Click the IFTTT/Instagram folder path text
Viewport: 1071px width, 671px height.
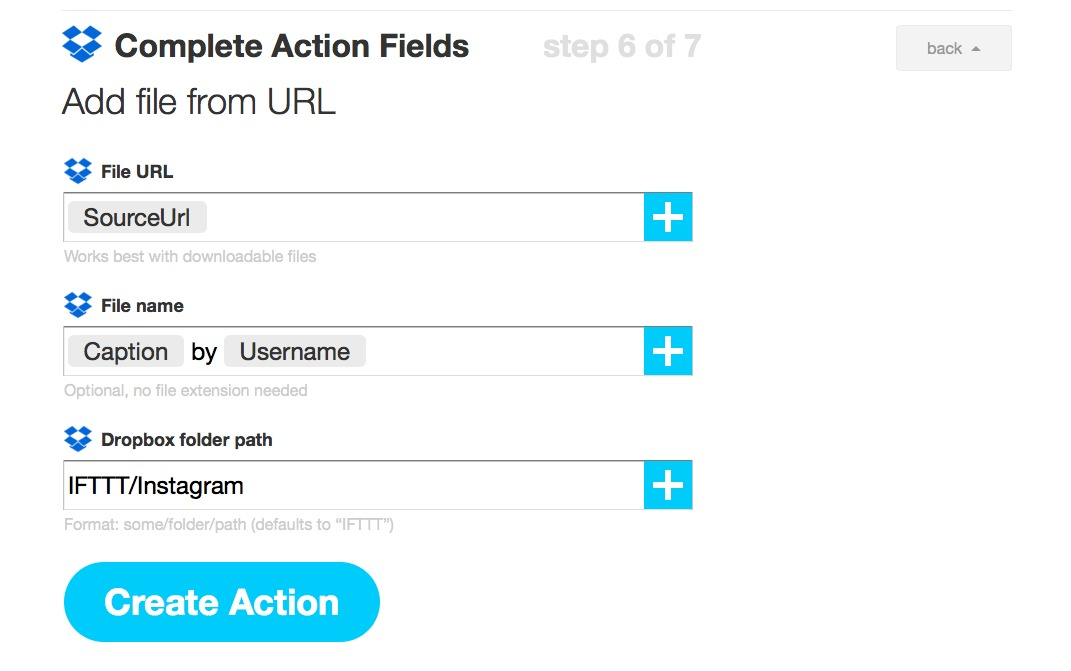click(156, 486)
